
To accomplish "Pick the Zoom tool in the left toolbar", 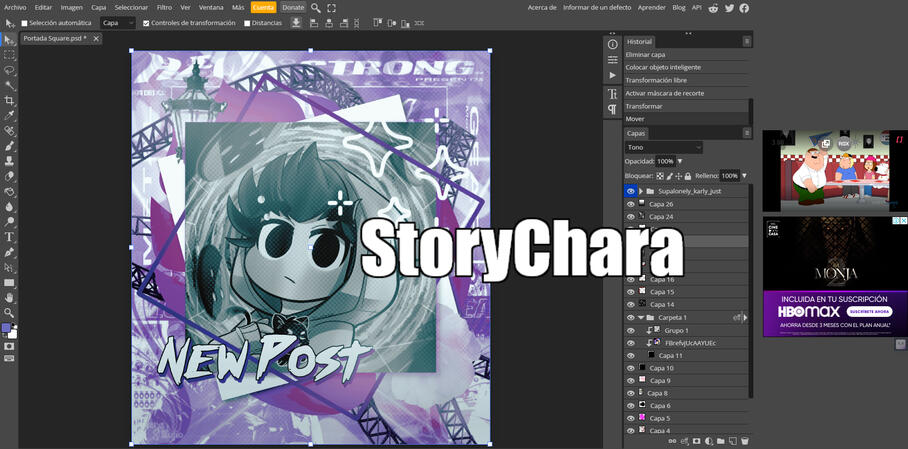I will click(9, 313).
